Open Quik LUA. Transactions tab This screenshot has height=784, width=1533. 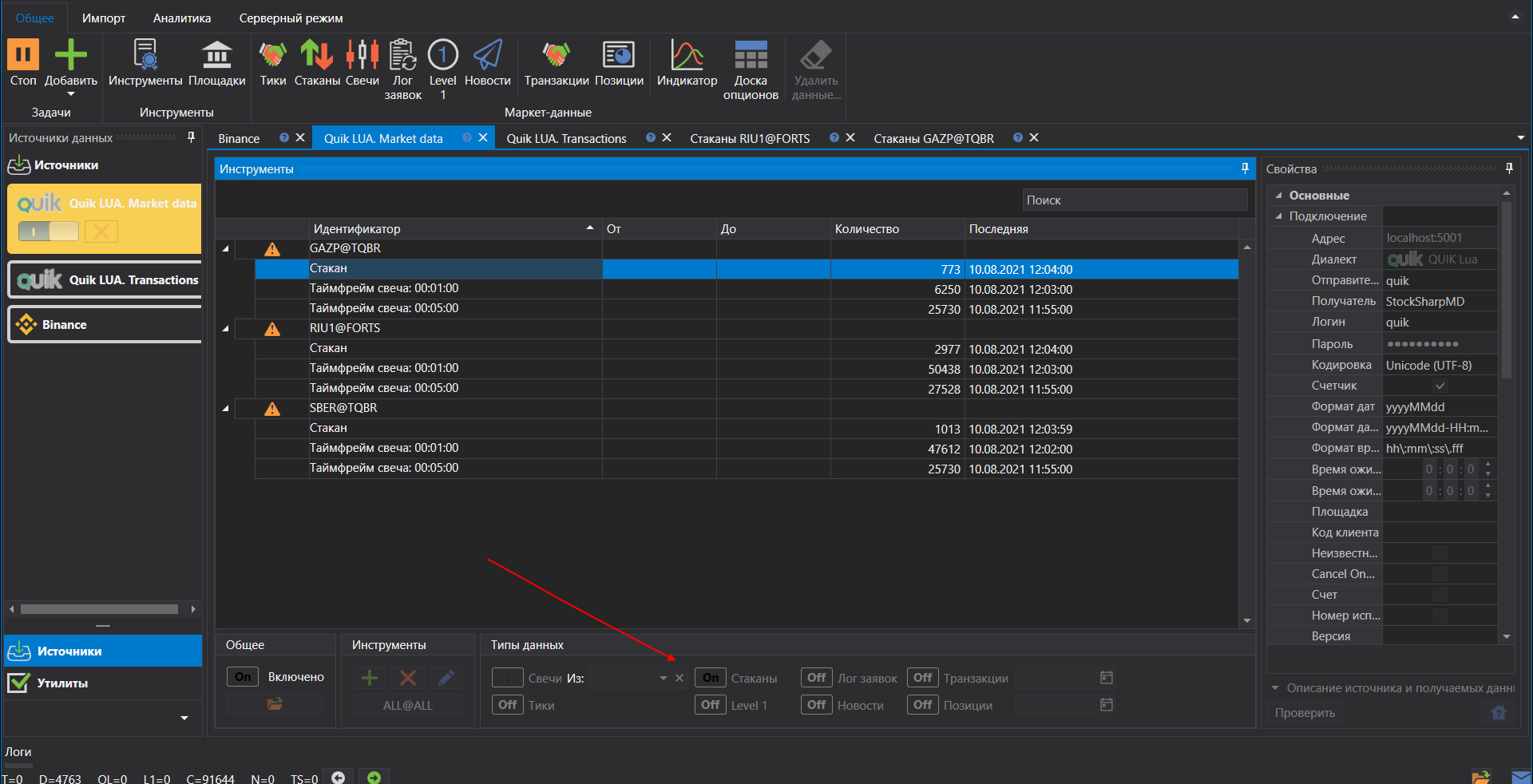pyautogui.click(x=566, y=138)
